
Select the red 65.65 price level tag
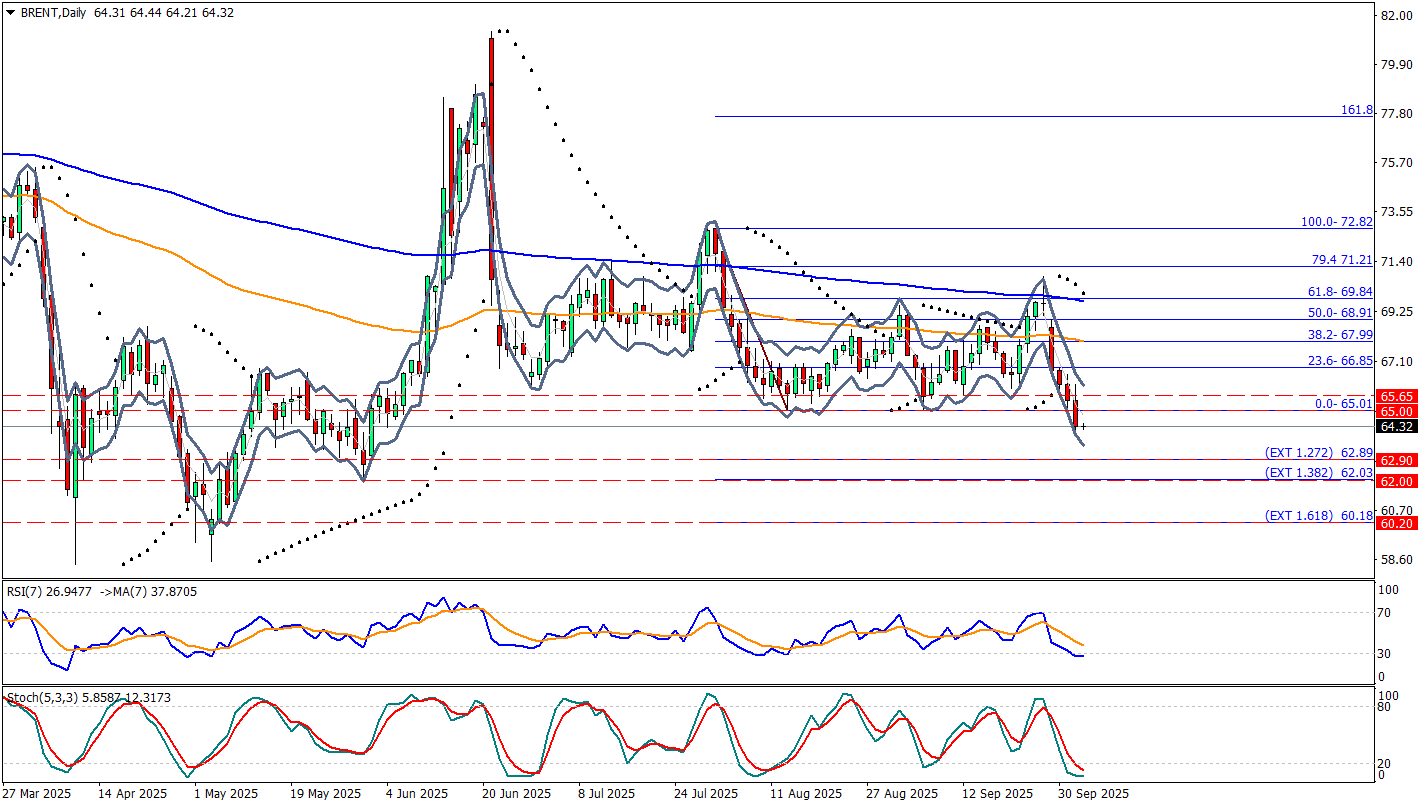pyautogui.click(x=1395, y=396)
